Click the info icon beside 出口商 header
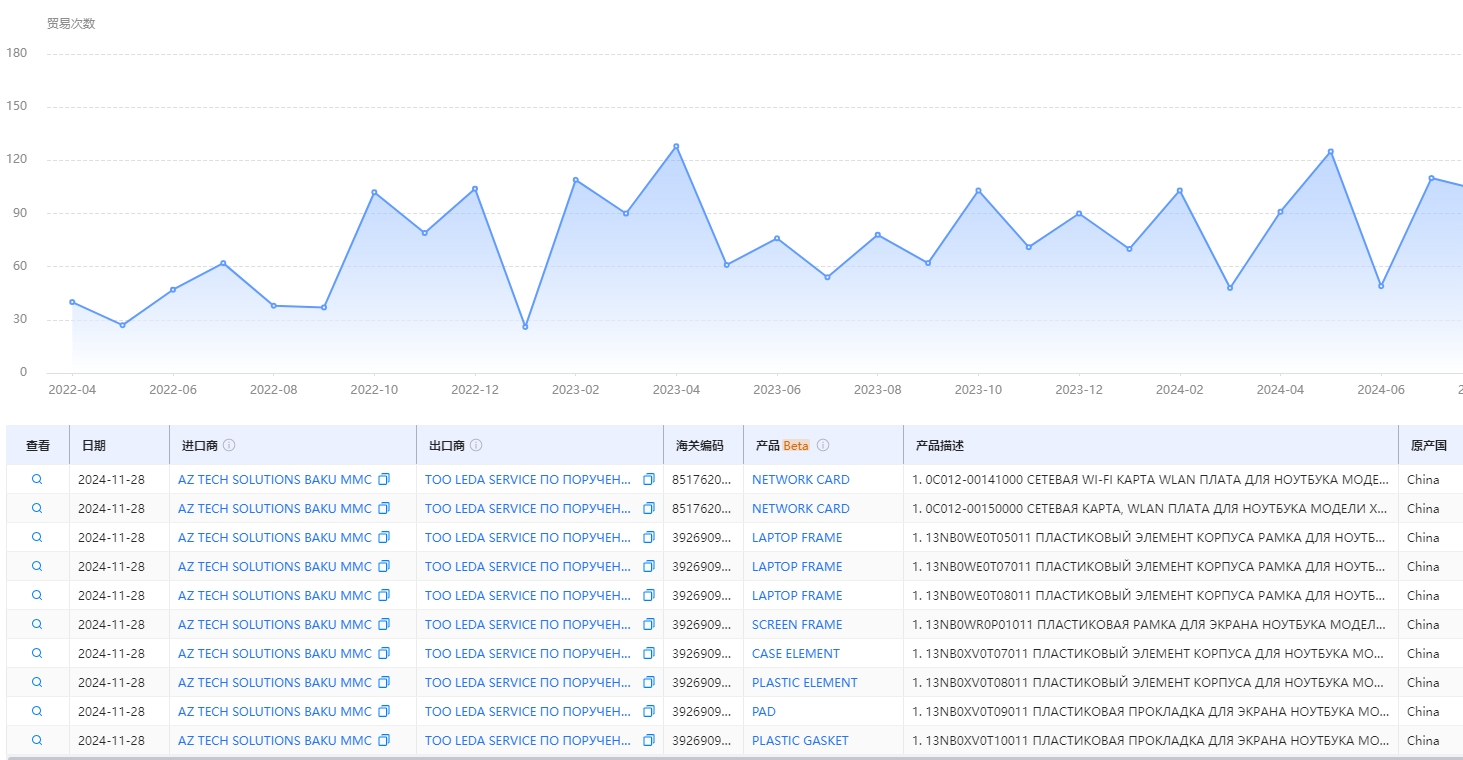Viewport: 1463px width, 760px height. pyautogui.click(x=476, y=445)
